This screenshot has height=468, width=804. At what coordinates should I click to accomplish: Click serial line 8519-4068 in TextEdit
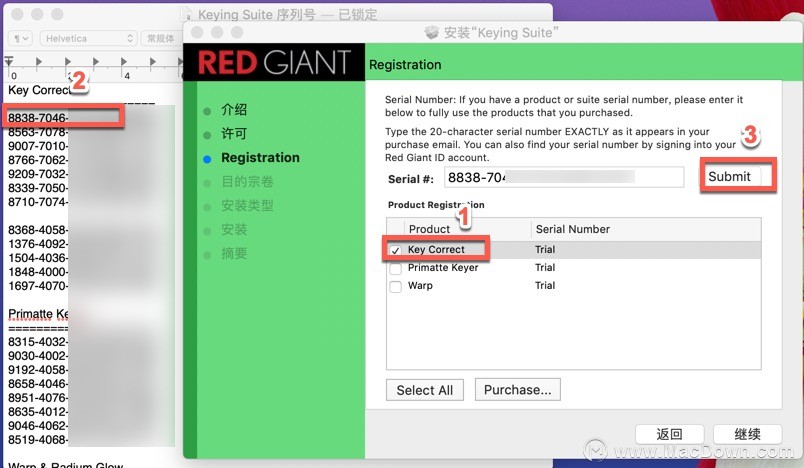[37, 439]
